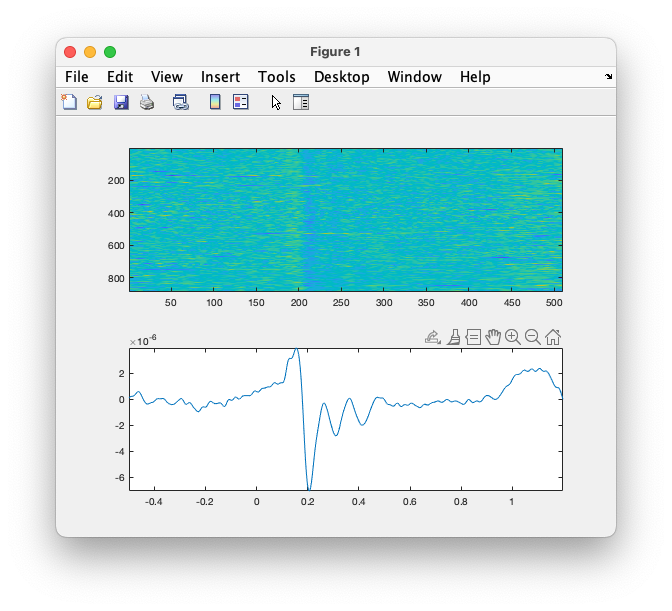Print the figure using the printer icon
Screen dimensions: 672x611
(x=147, y=102)
